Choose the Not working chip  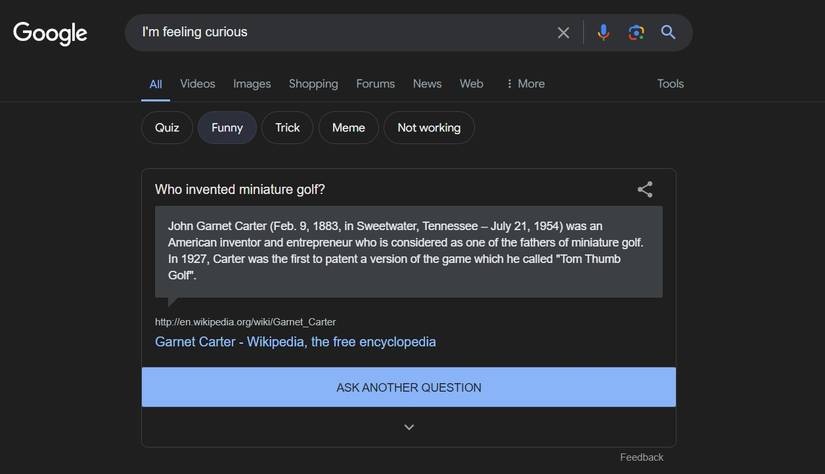428,128
